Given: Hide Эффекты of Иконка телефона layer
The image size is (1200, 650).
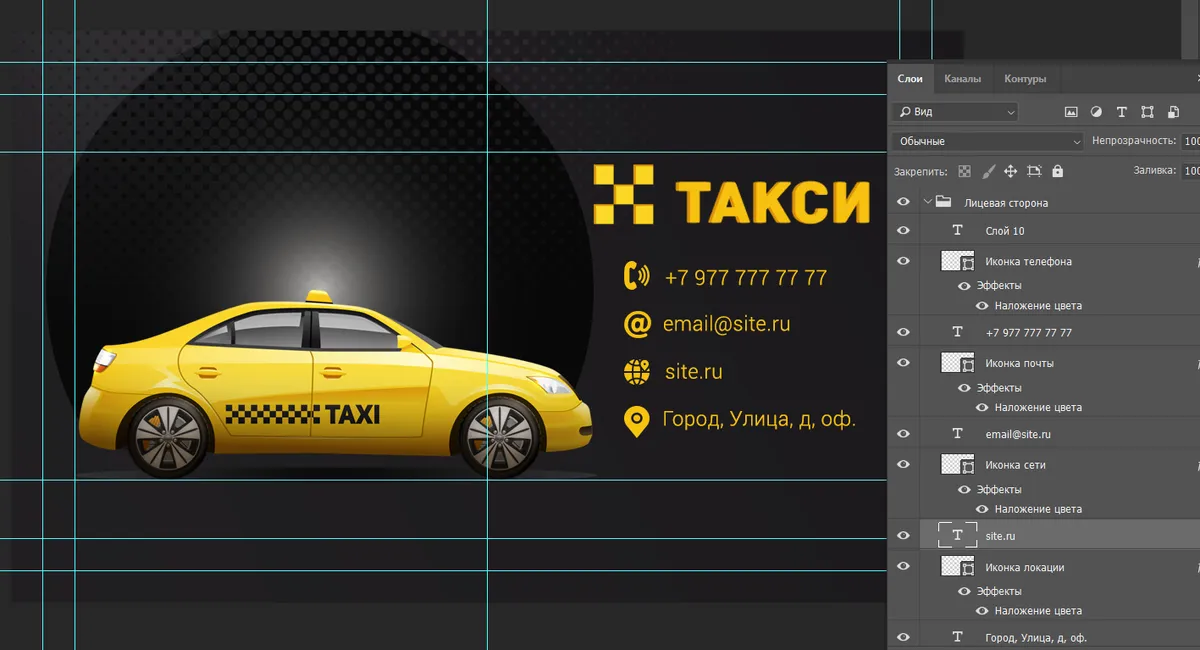Looking at the screenshot, I should [964, 286].
